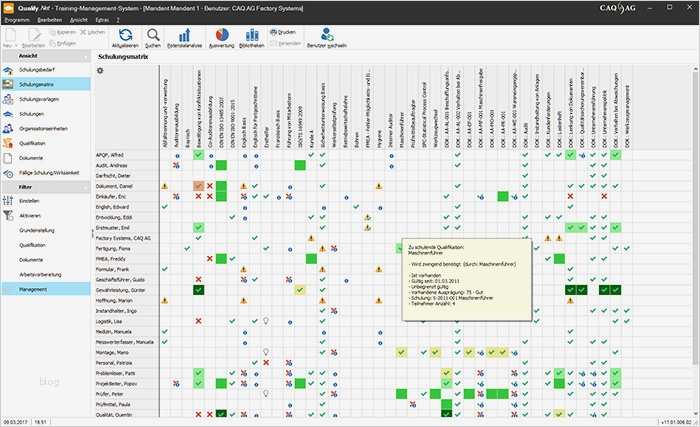This screenshot has width=700, height=427.
Task: Click the Drucken toolbar button
Action: 283,32
